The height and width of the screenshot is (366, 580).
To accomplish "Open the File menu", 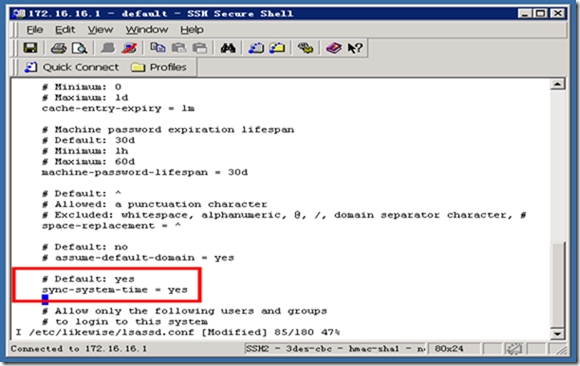I will (35, 30).
